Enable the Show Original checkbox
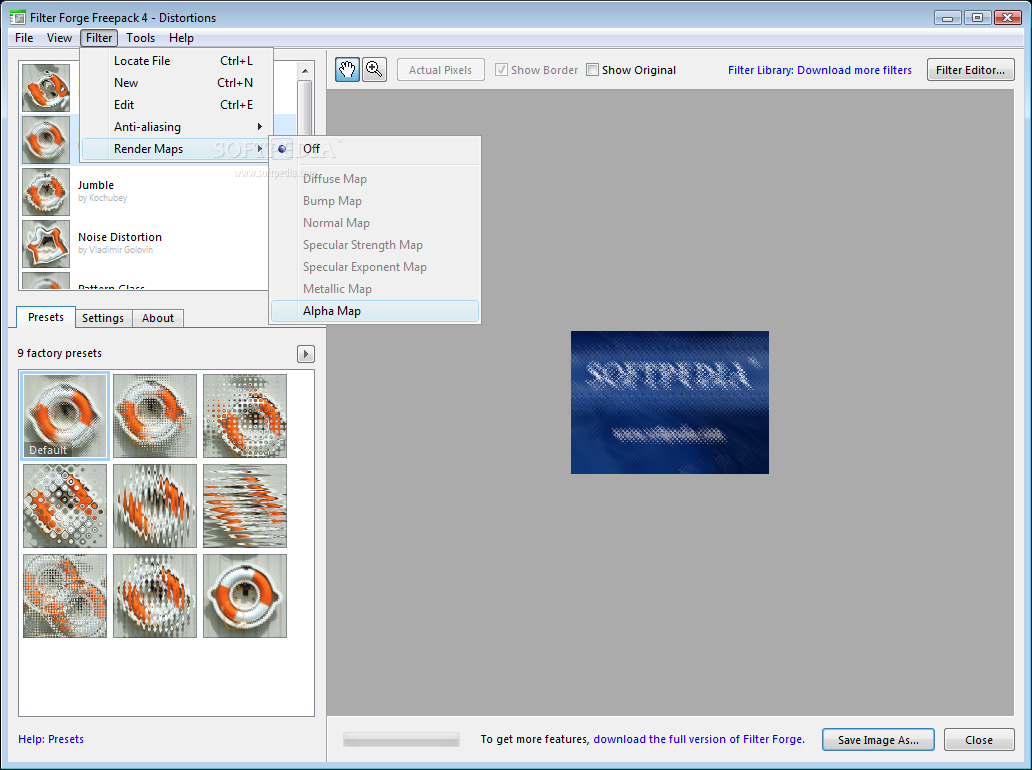 [x=592, y=70]
